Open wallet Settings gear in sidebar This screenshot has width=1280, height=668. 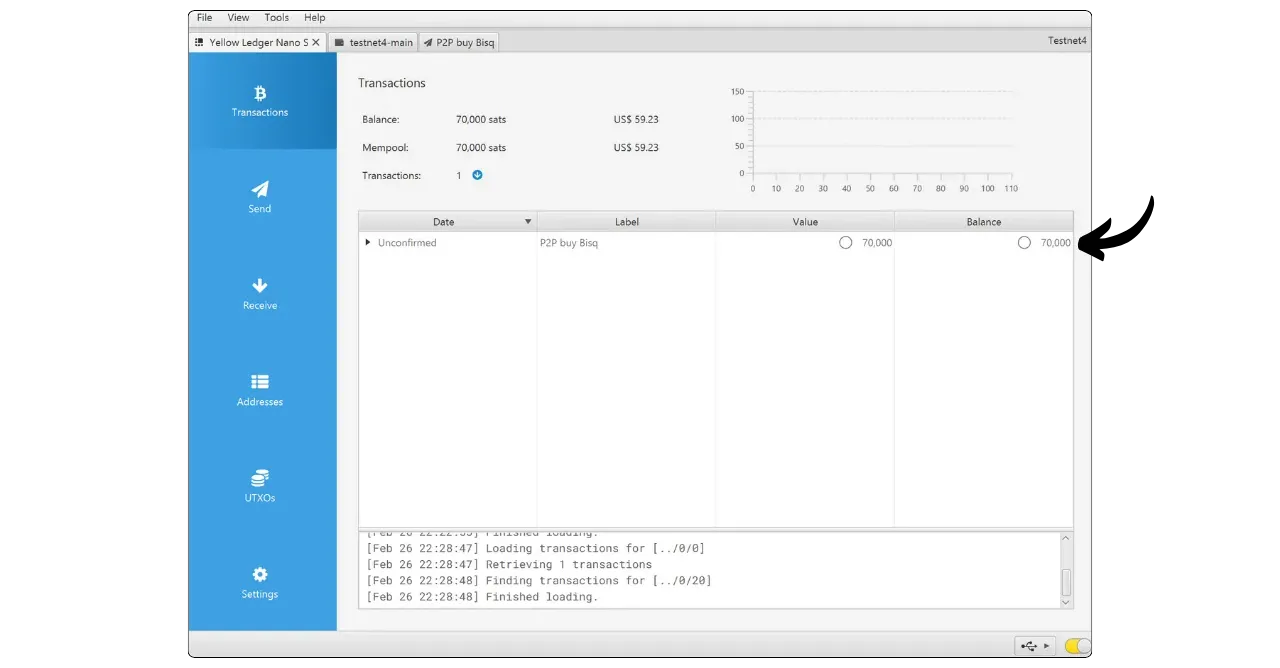pyautogui.click(x=260, y=582)
